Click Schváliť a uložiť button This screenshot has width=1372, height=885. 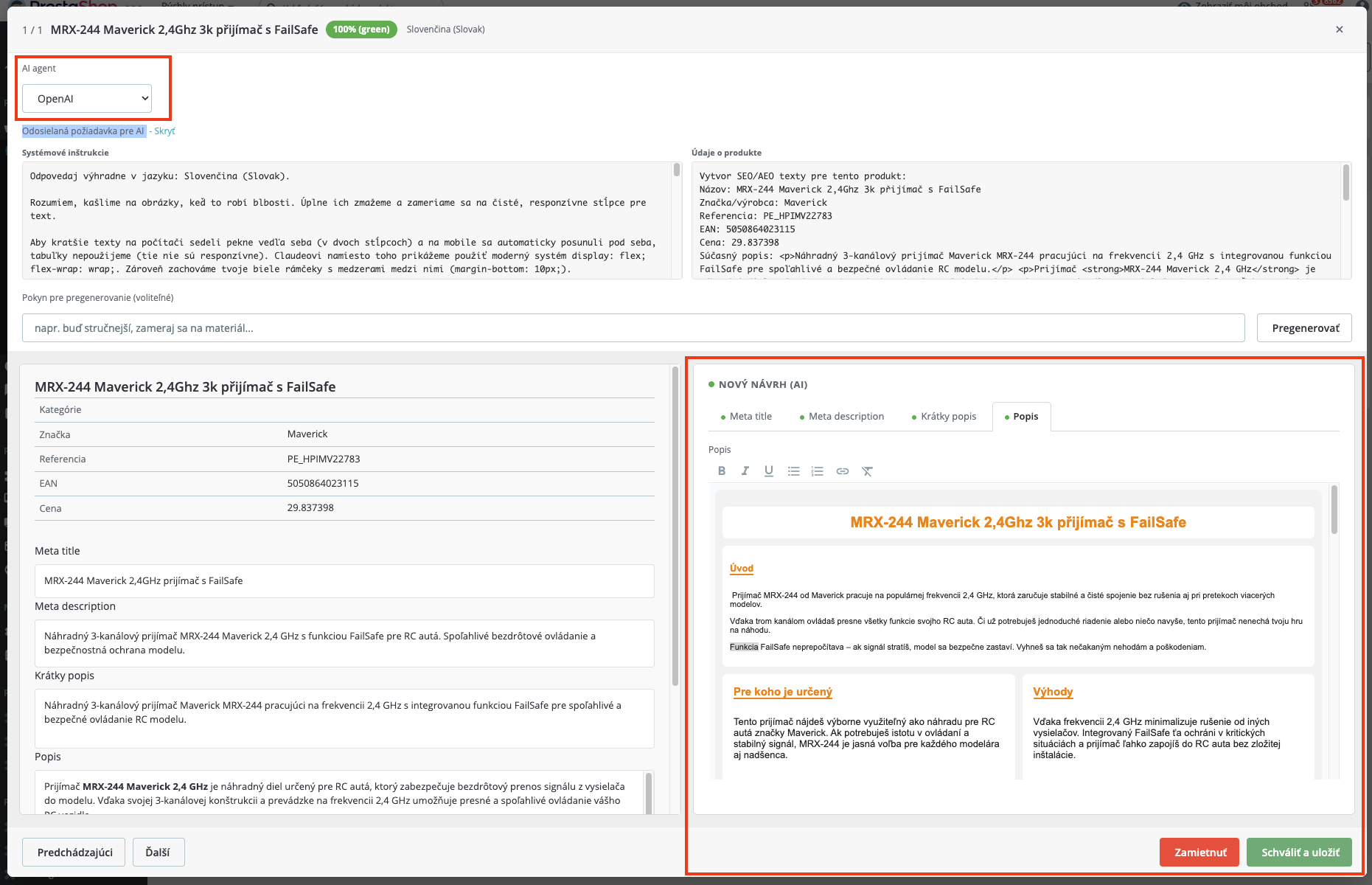coord(1299,853)
